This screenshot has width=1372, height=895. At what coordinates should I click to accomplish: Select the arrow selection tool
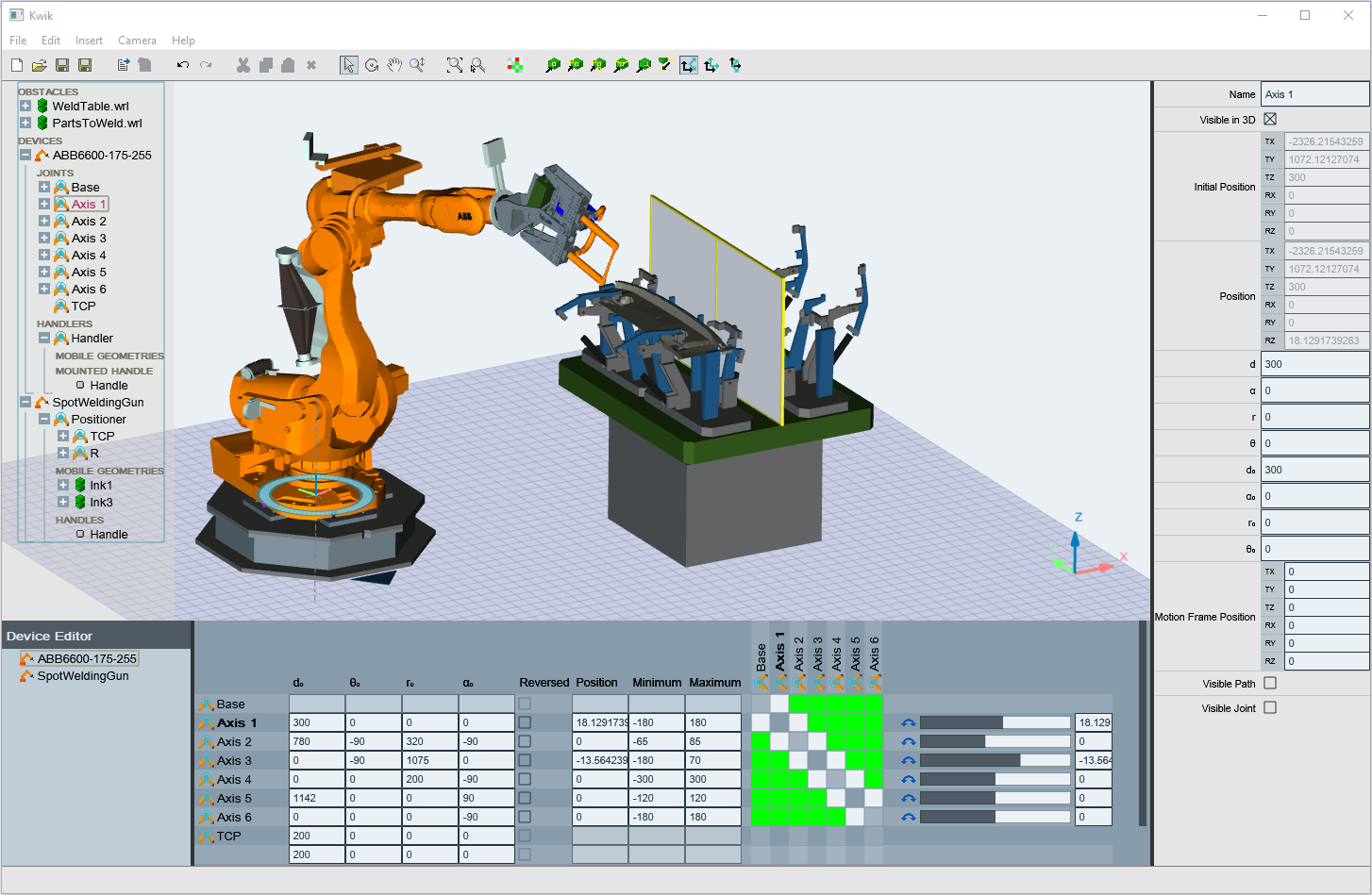(348, 64)
